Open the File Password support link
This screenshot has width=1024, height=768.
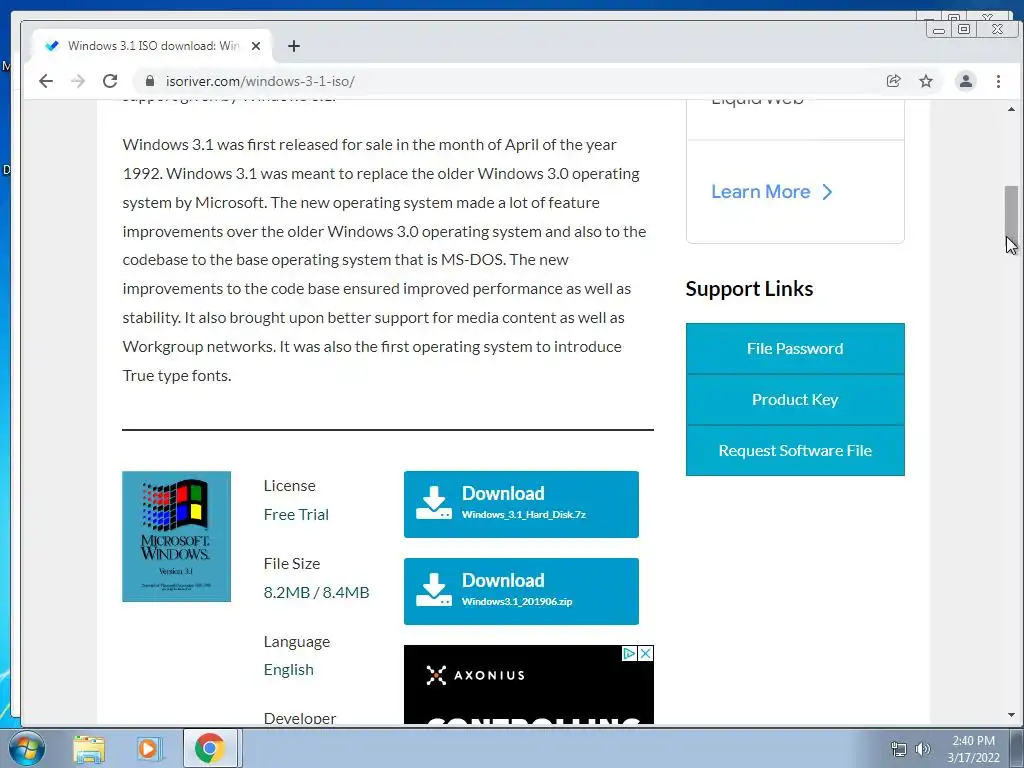point(795,348)
